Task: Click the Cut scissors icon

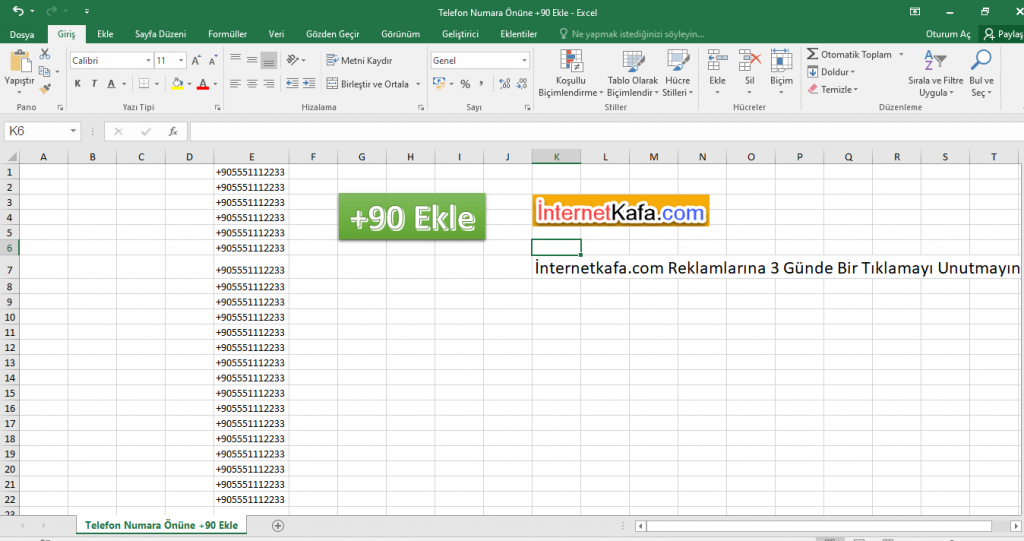Action: click(44, 54)
